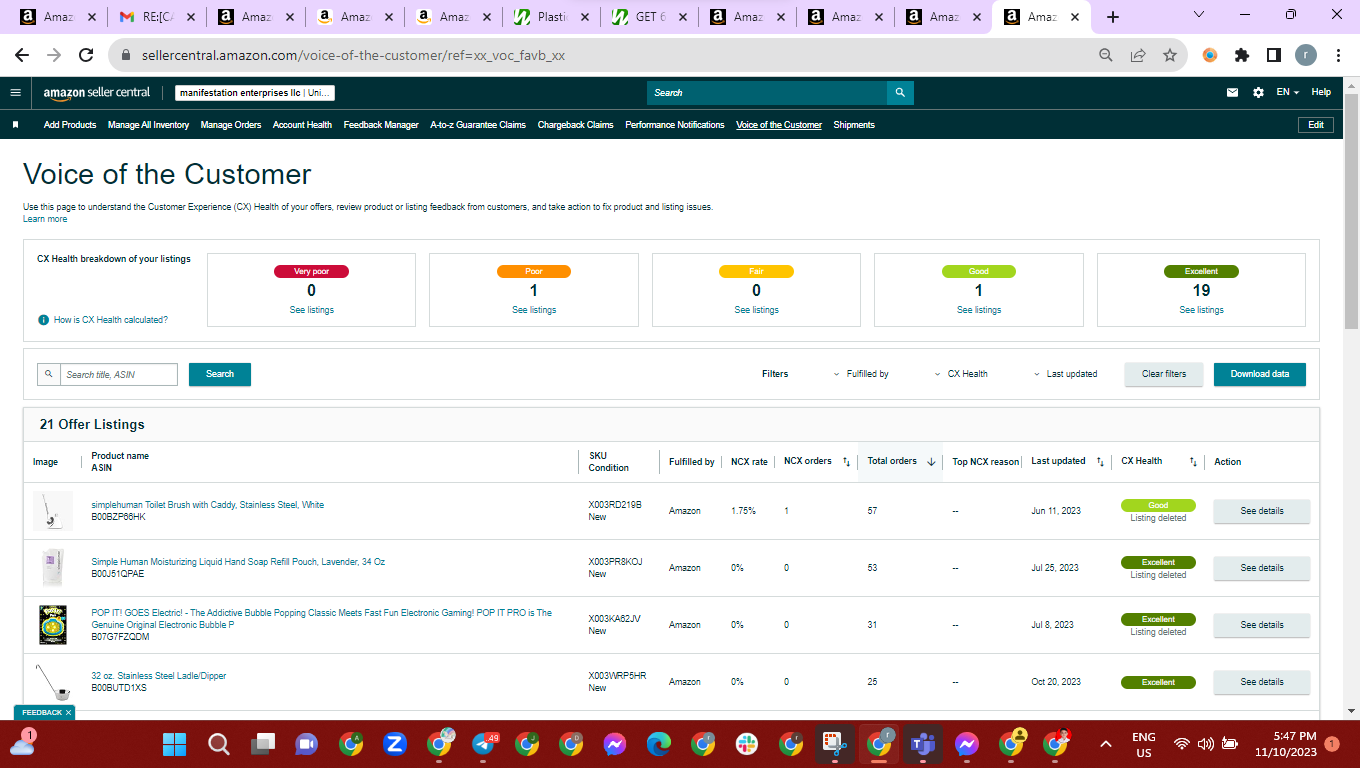
Task: Show hidden system tray icons chevron
Action: (1106, 744)
